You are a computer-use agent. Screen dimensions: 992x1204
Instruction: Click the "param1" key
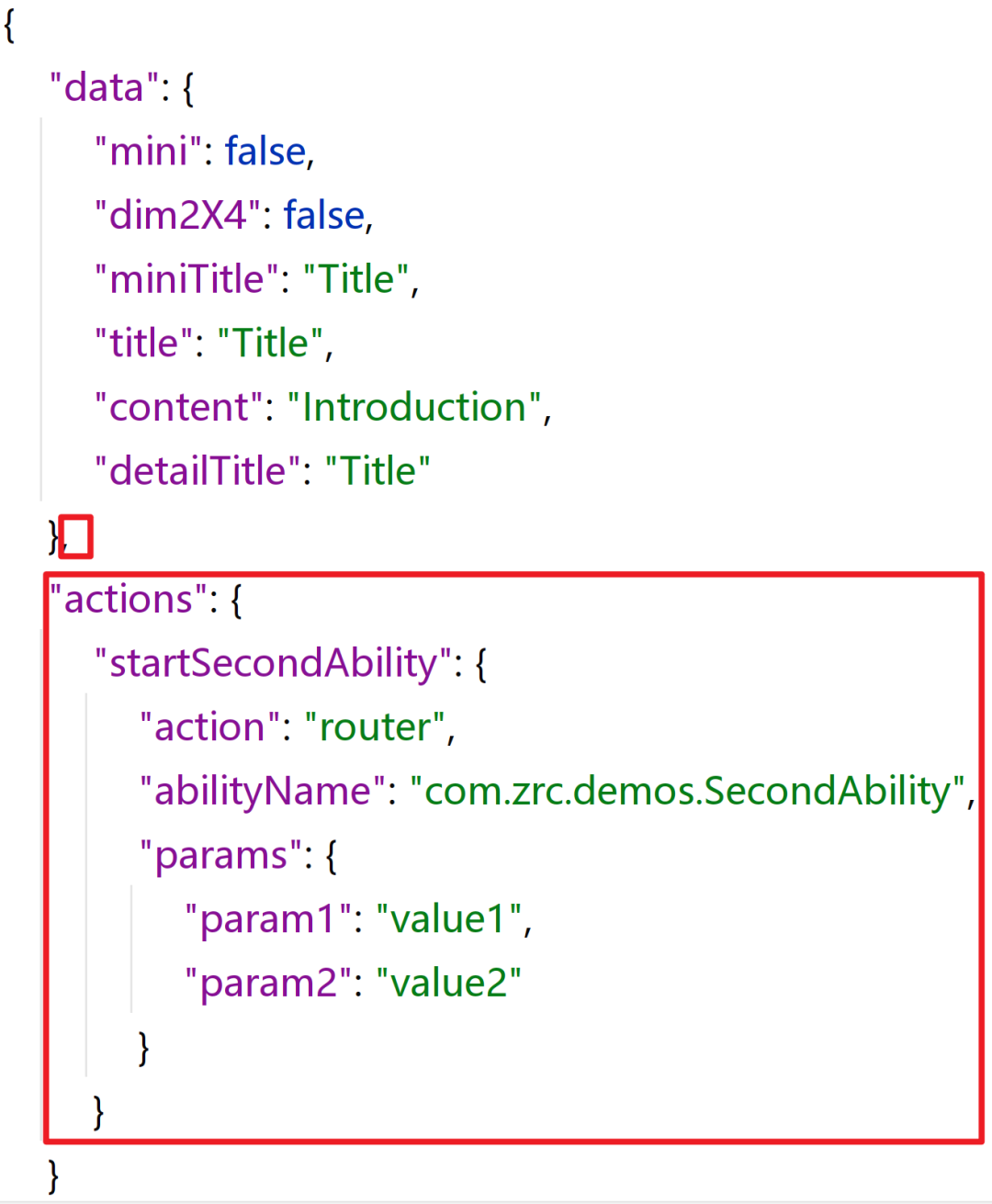click(268, 919)
